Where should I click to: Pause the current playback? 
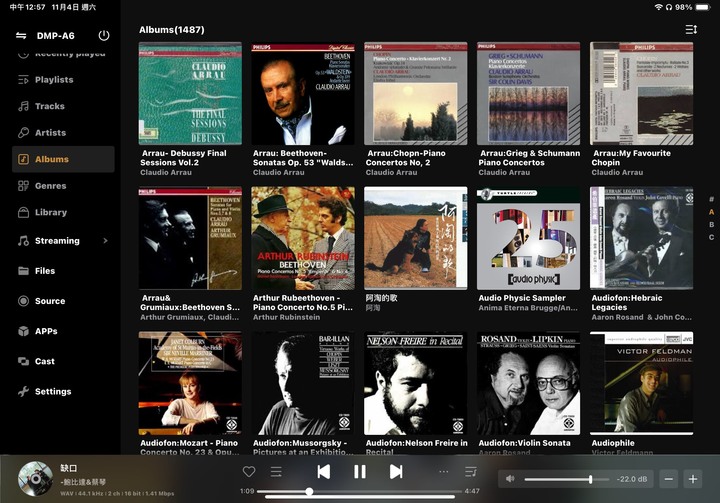(360, 472)
